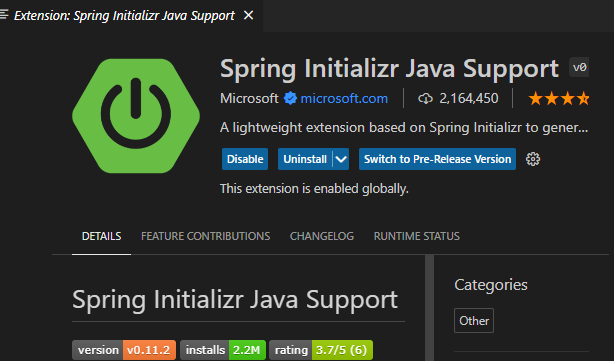Click the v0 version label beside title
The image size is (614, 361).
coord(579,67)
